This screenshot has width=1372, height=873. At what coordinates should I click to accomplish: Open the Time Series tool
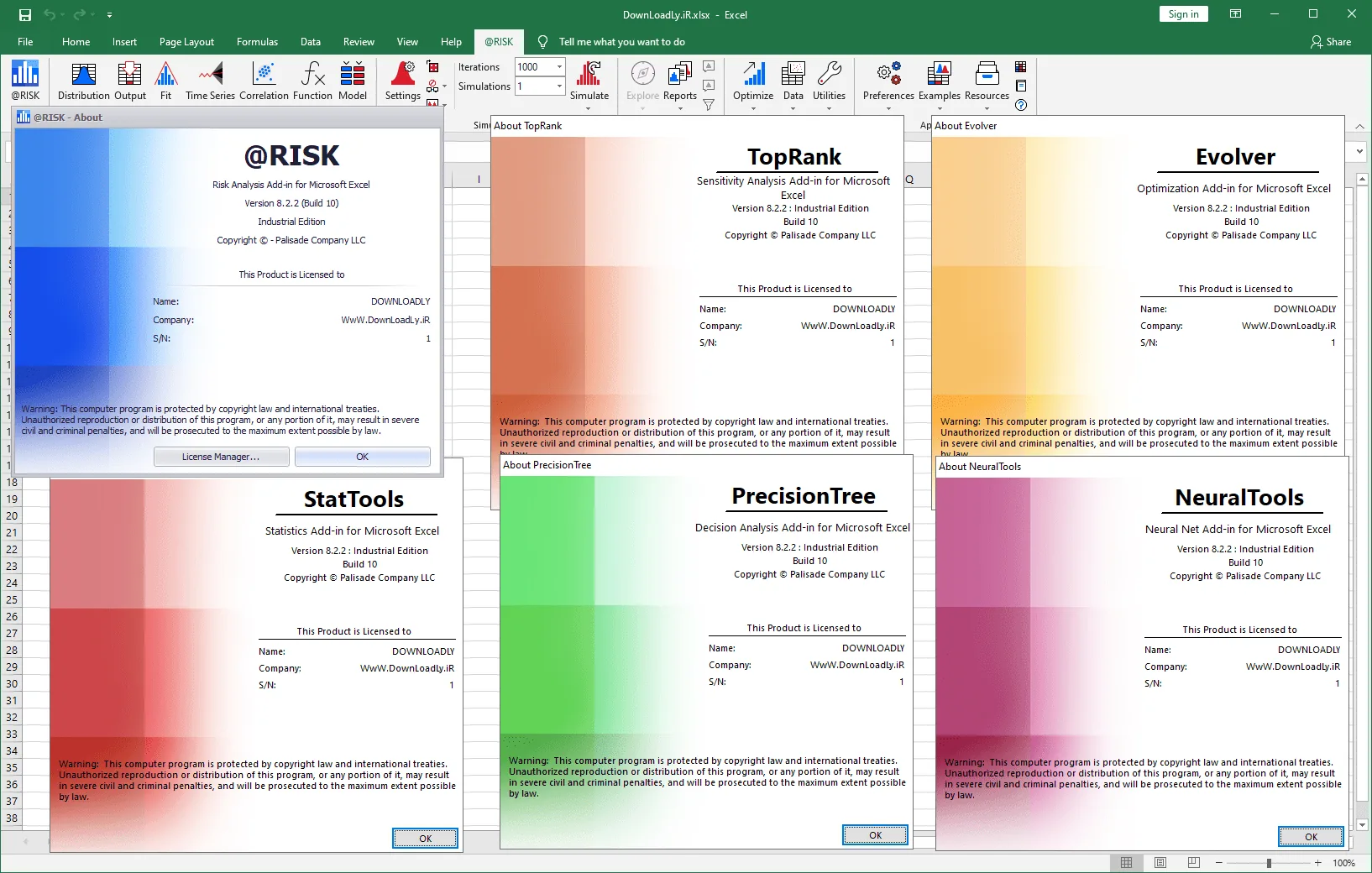point(210,81)
